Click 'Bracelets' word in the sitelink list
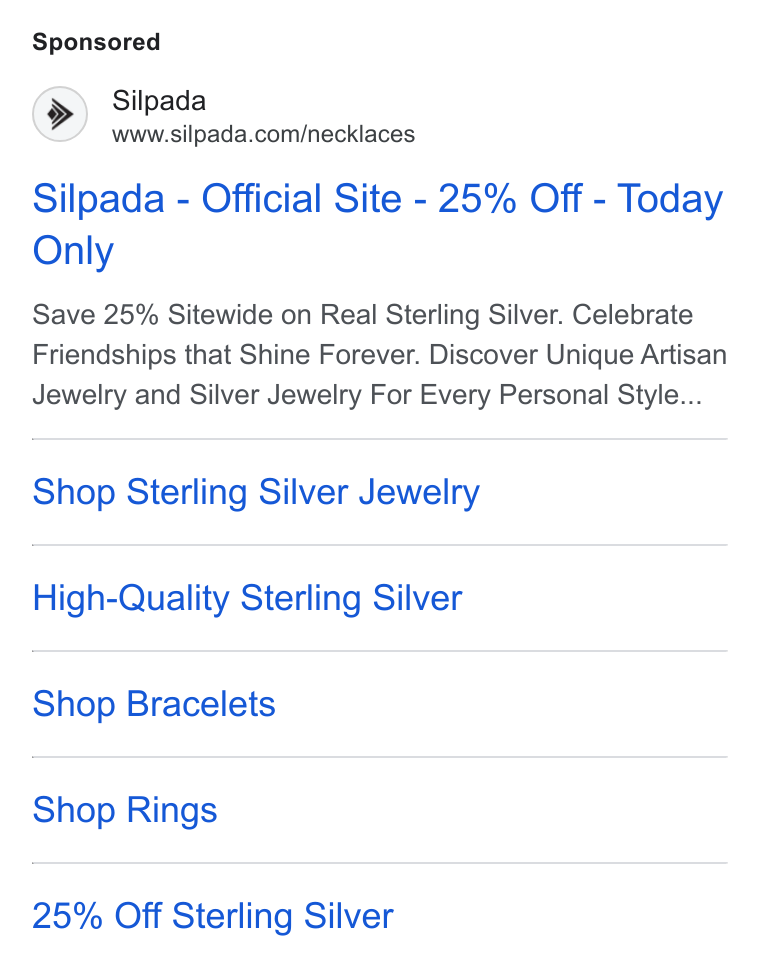 [201, 704]
